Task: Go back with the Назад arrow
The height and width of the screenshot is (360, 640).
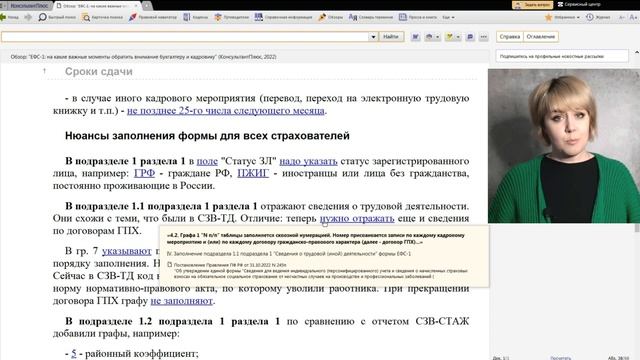Action: coord(9,17)
